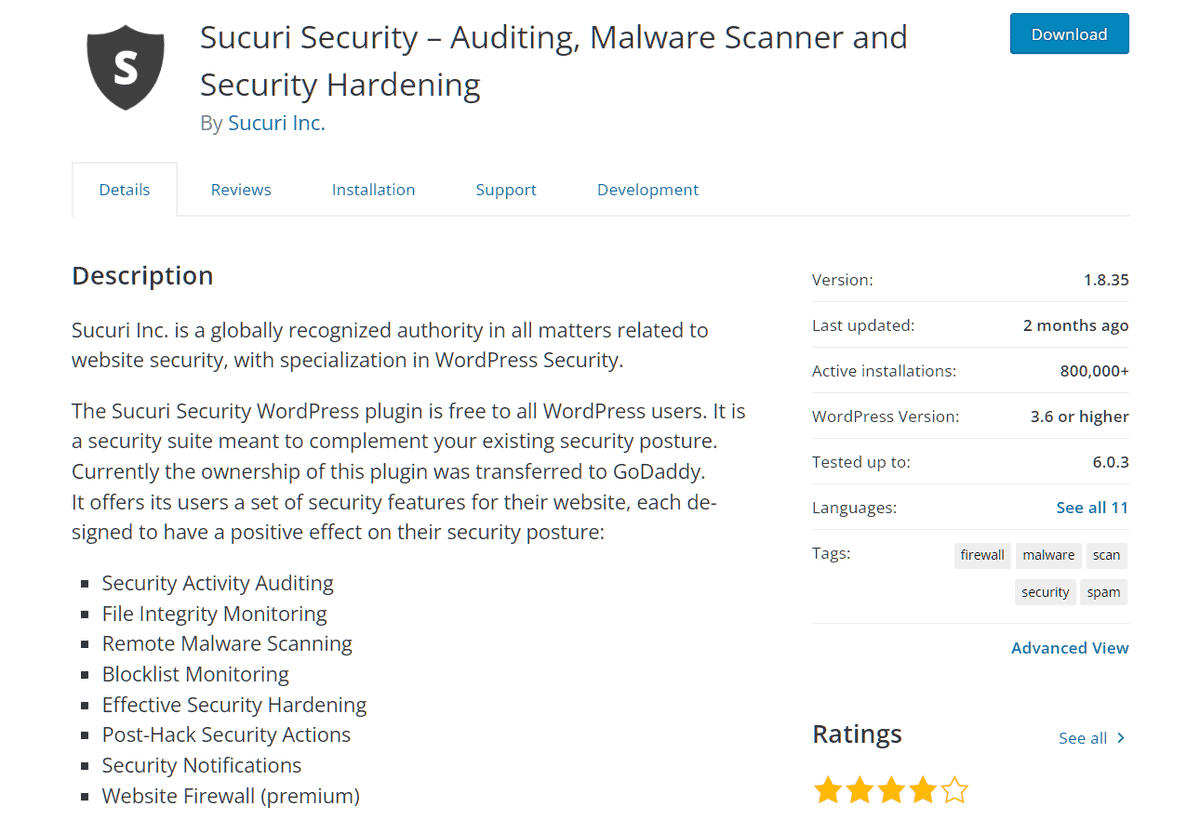The image size is (1200, 820).
Task: Click the empty fifth rating star
Action: click(x=954, y=789)
